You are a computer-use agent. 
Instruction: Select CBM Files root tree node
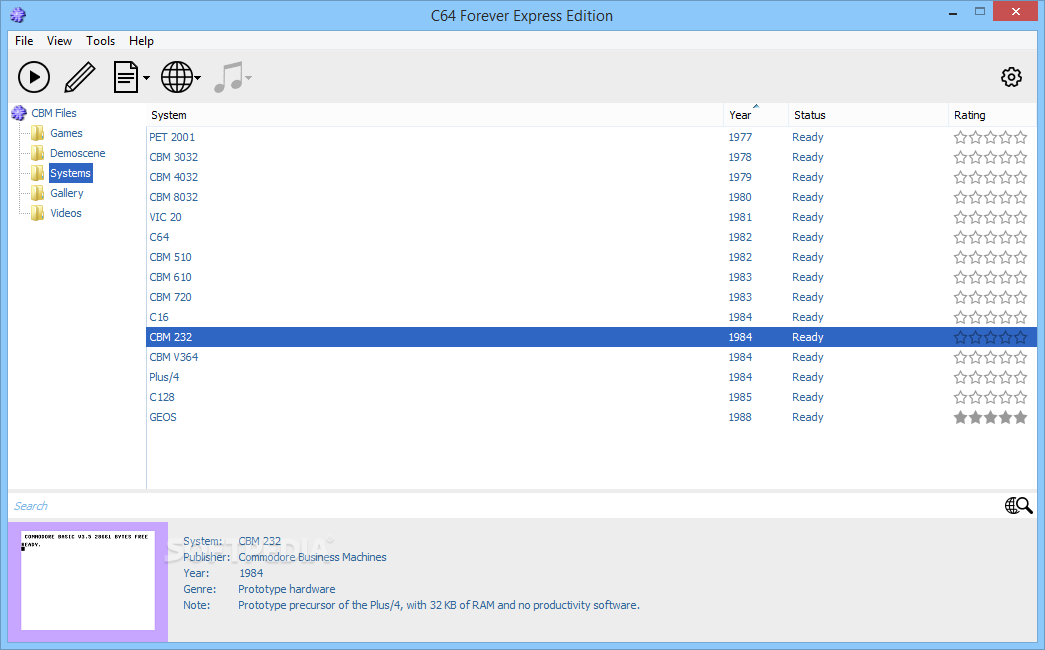(x=54, y=113)
